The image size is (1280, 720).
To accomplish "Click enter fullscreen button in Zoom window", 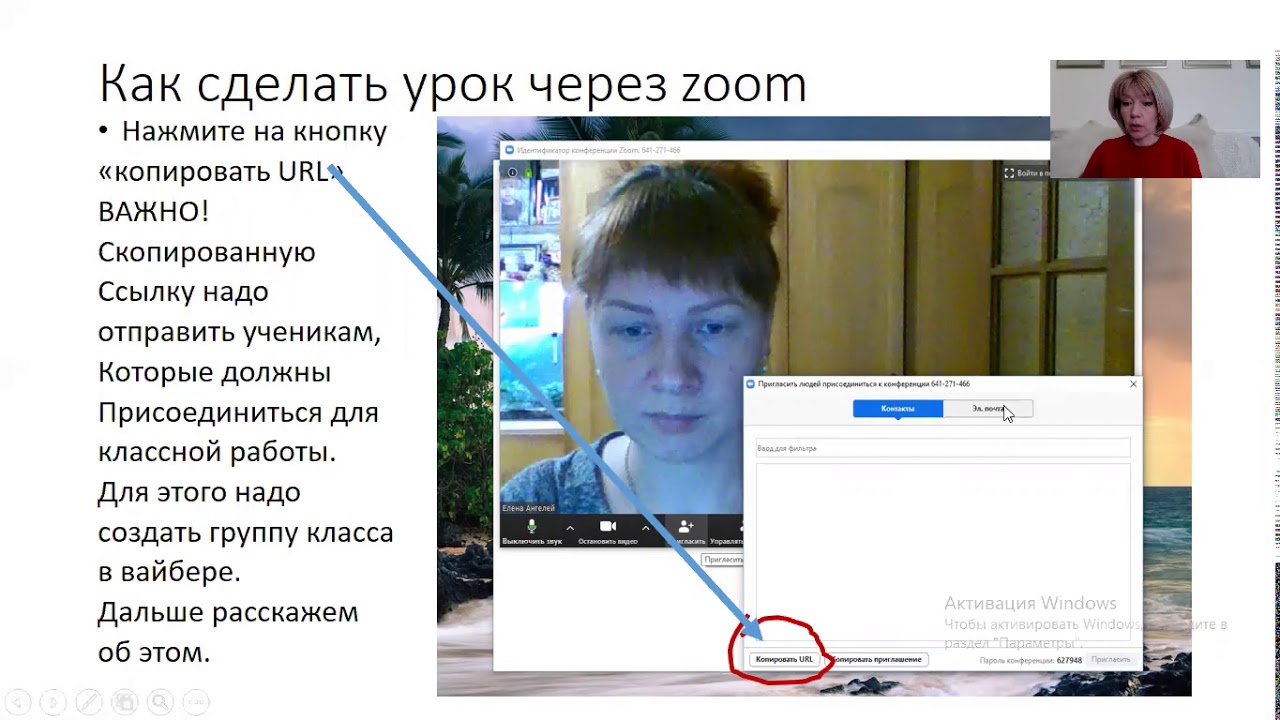I will pos(1026,173).
